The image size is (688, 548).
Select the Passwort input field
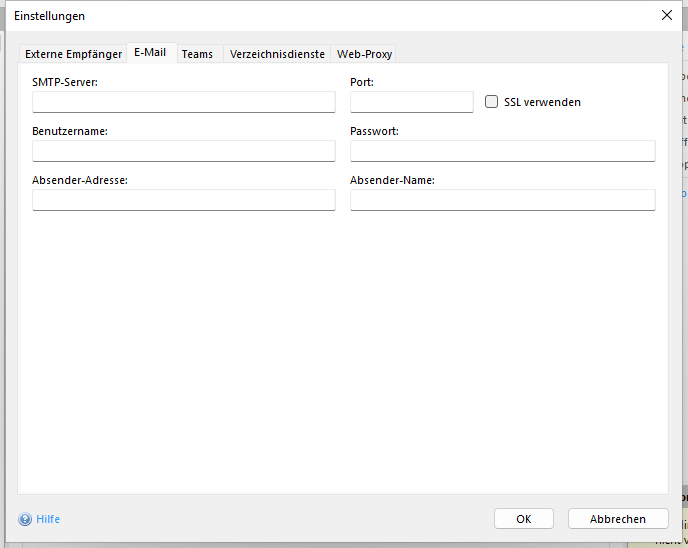click(x=502, y=151)
